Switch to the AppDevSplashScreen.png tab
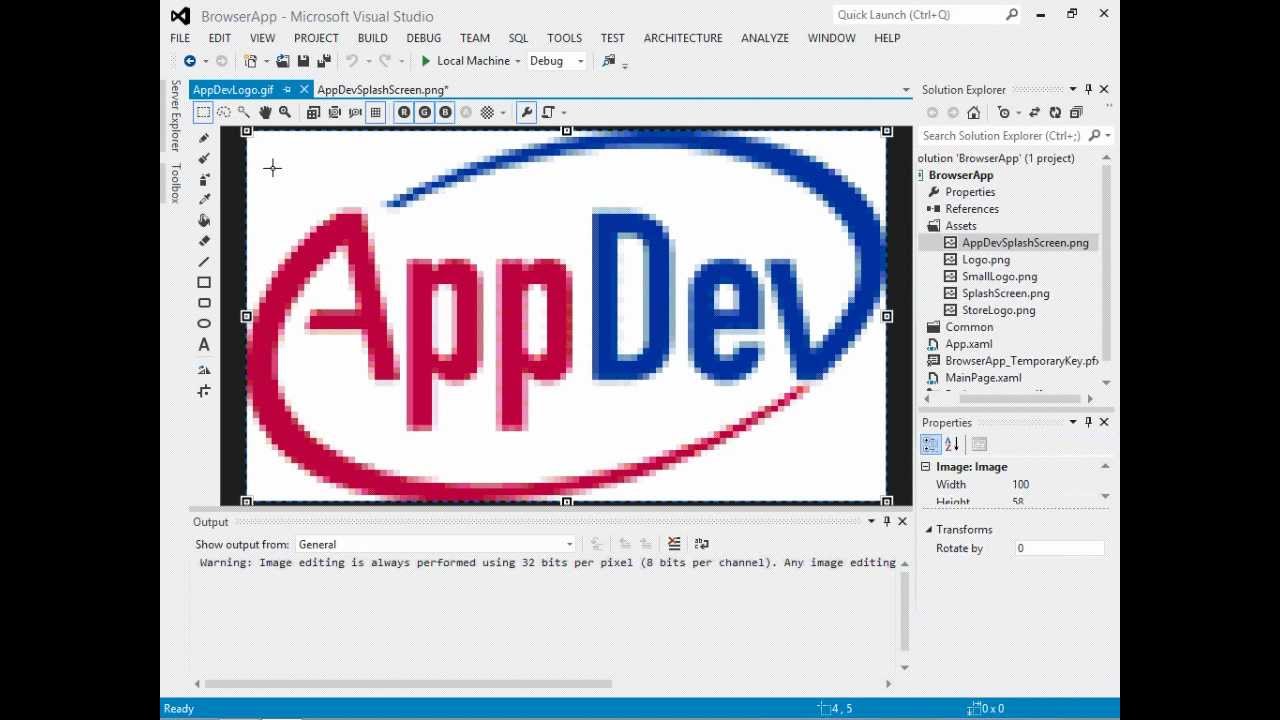This screenshot has height=720, width=1280. click(382, 90)
